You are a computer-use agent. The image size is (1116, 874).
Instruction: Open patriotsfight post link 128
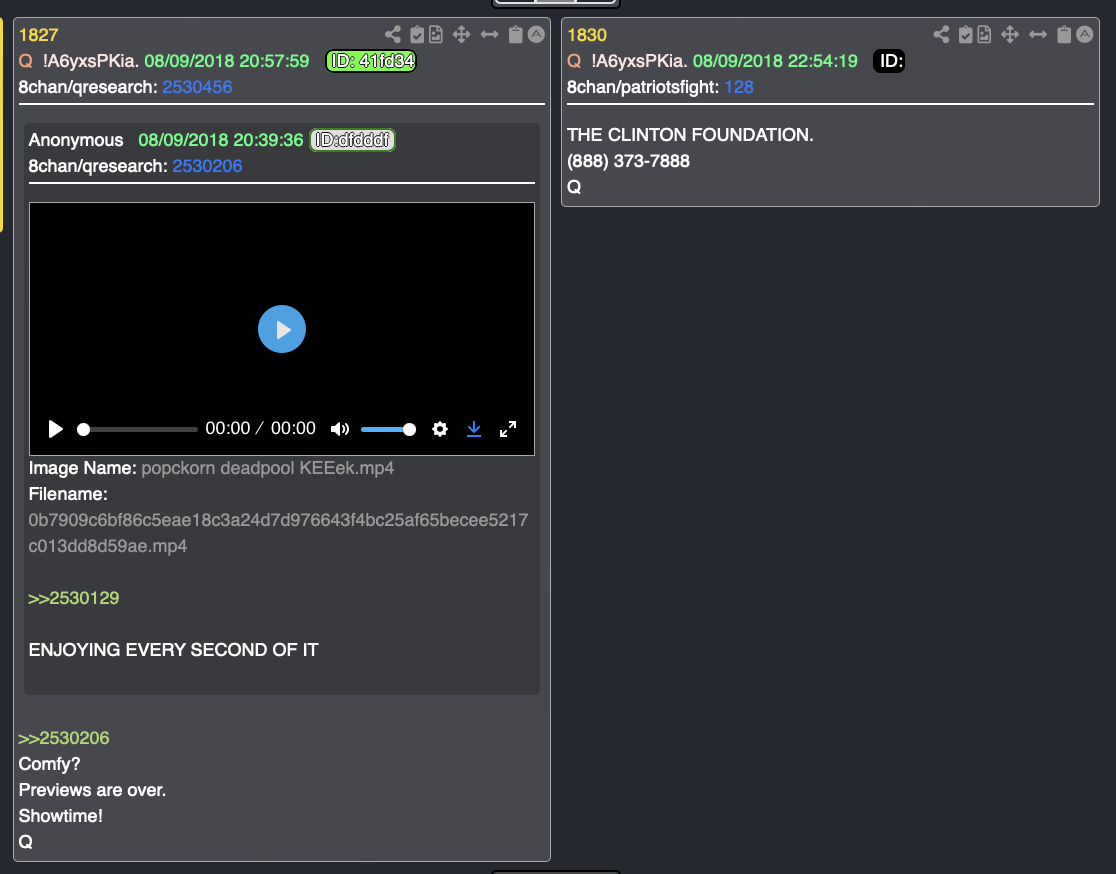[x=739, y=87]
